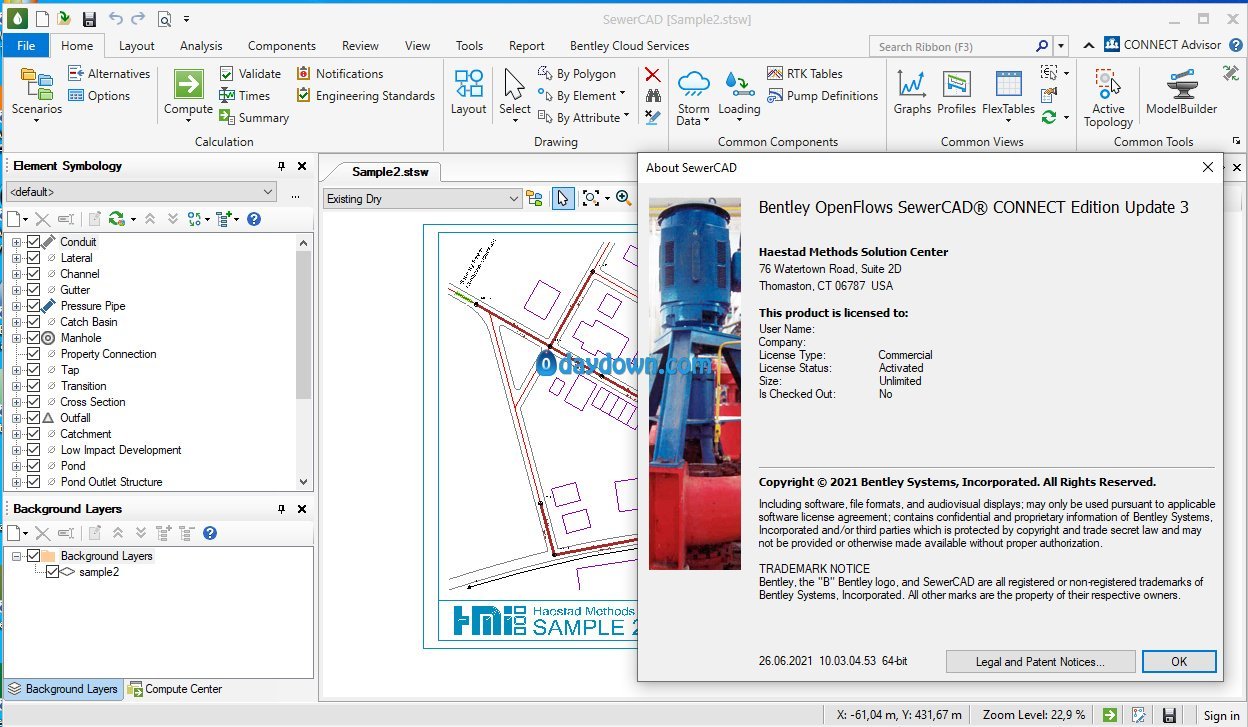Image resolution: width=1248 pixels, height=727 pixels.
Task: Toggle the Lateral checkbox
Action: 33,258
